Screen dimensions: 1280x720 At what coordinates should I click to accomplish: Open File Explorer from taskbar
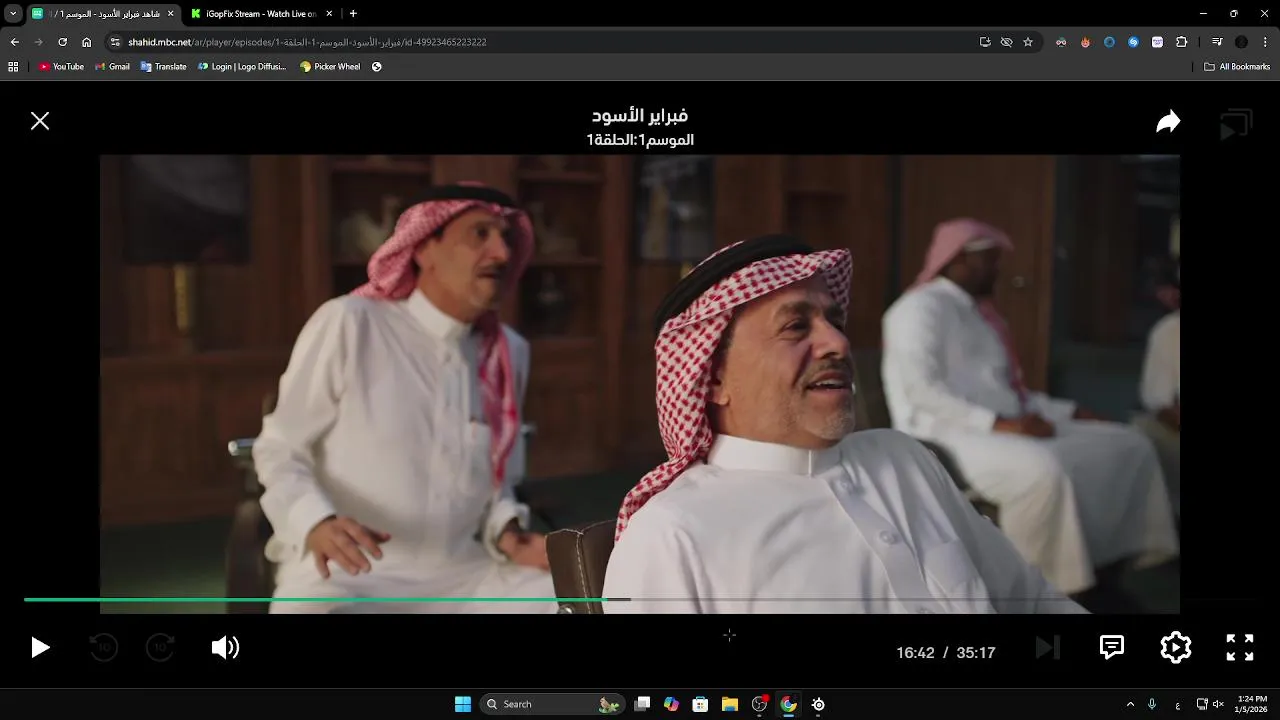tap(730, 704)
